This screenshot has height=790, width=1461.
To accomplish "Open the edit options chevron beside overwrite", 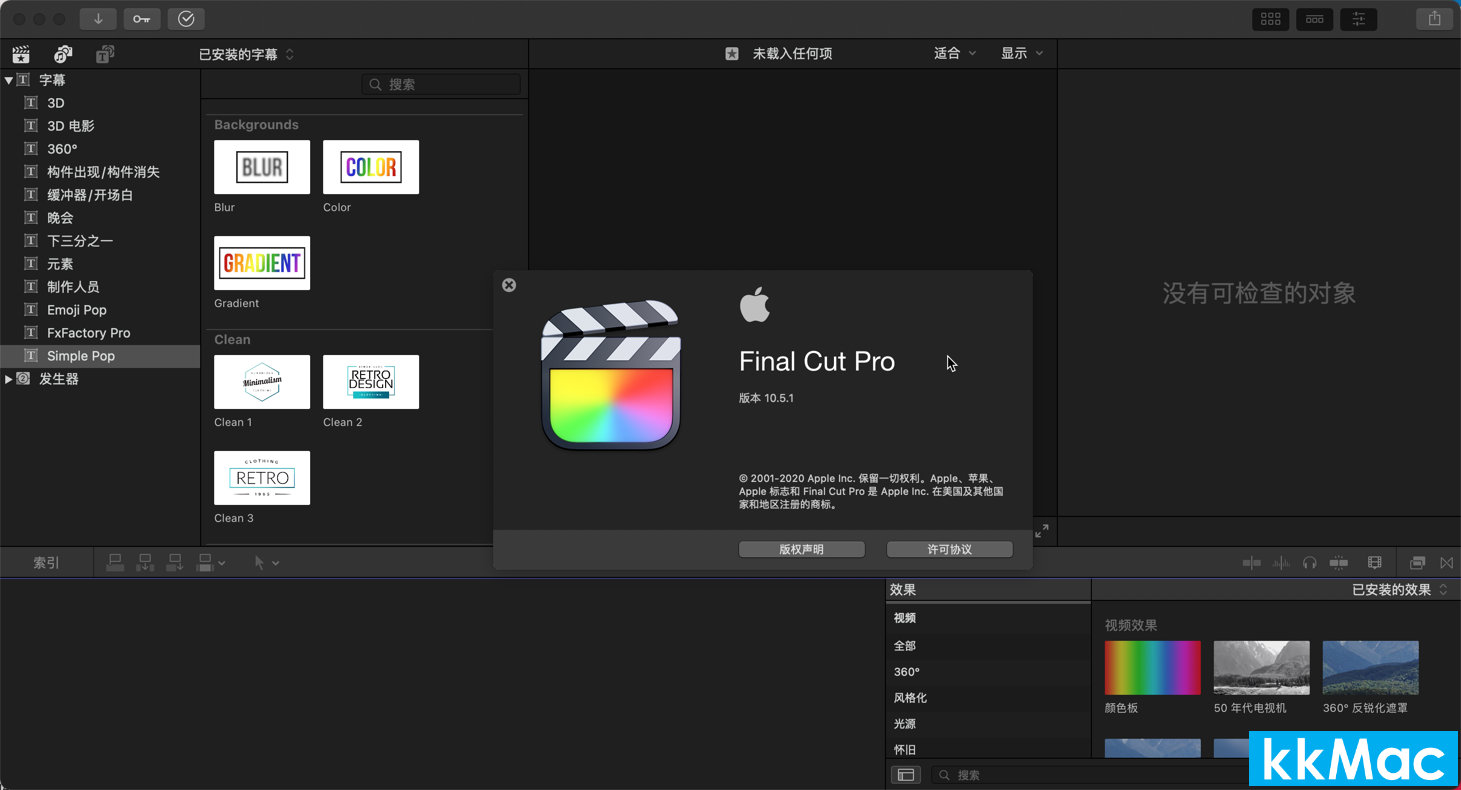I will 221,564.
